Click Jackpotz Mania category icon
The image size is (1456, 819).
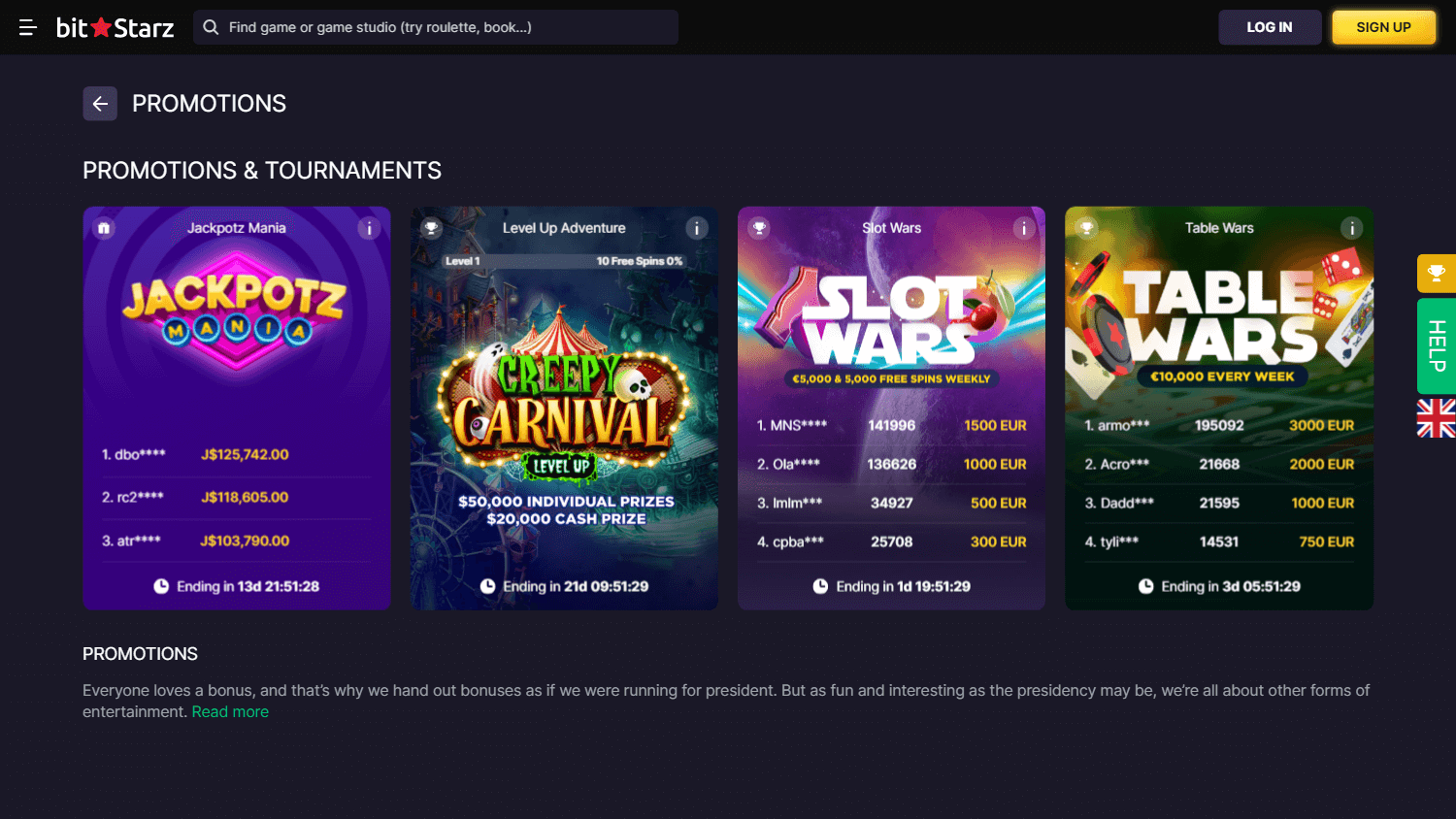[104, 228]
